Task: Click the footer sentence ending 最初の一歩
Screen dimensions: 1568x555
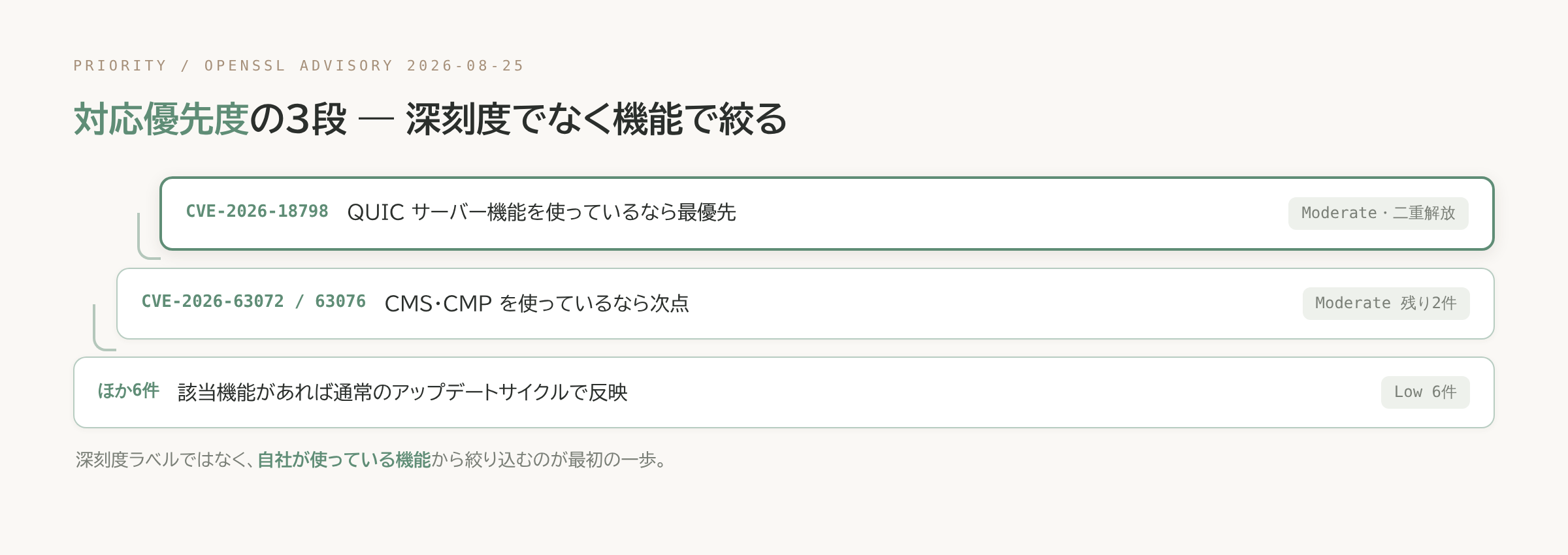Action: [372, 460]
